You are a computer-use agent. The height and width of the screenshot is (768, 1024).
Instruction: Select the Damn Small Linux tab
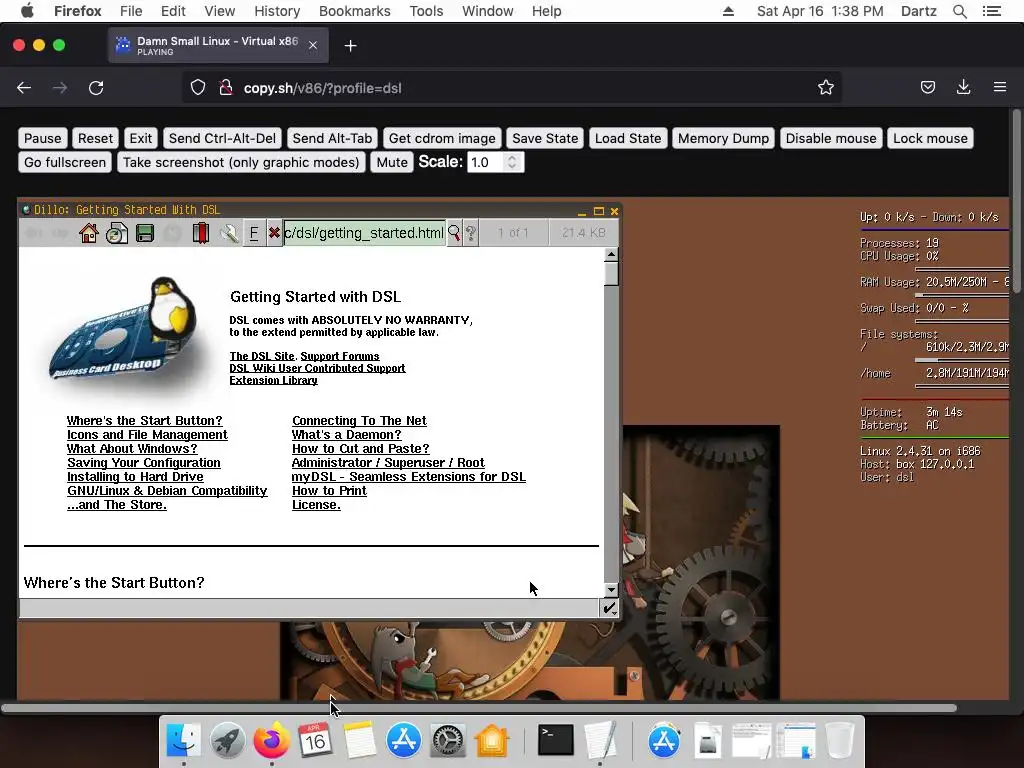(x=218, y=45)
